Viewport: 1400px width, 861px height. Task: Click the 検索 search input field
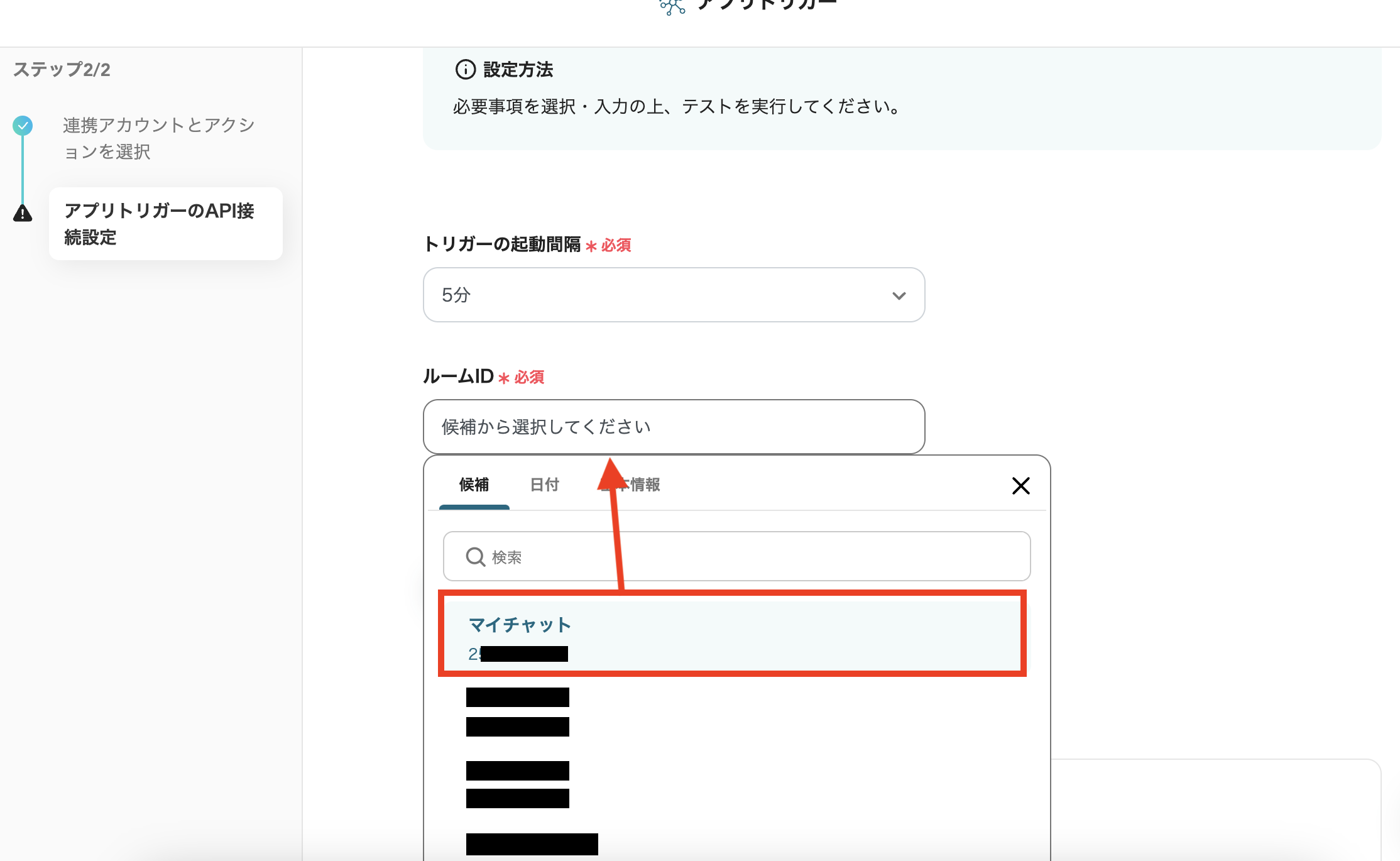[x=754, y=557]
